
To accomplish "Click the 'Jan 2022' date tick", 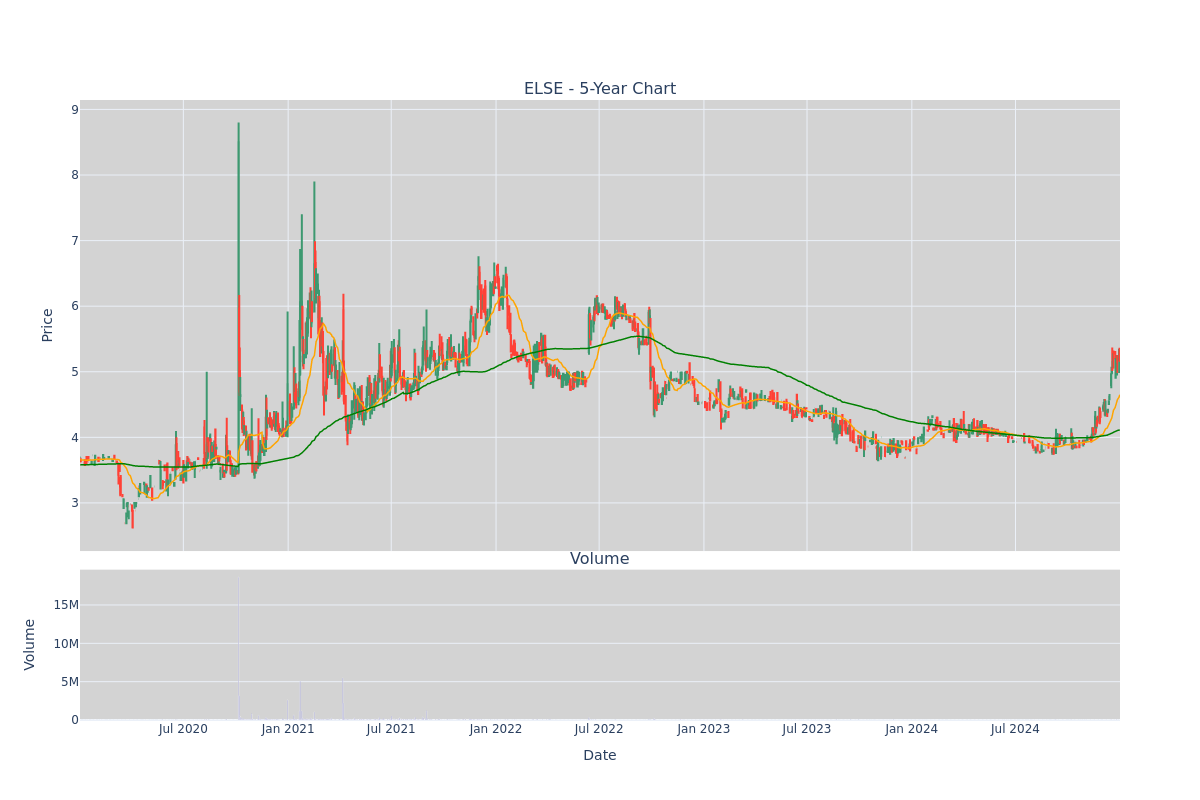I will point(496,729).
